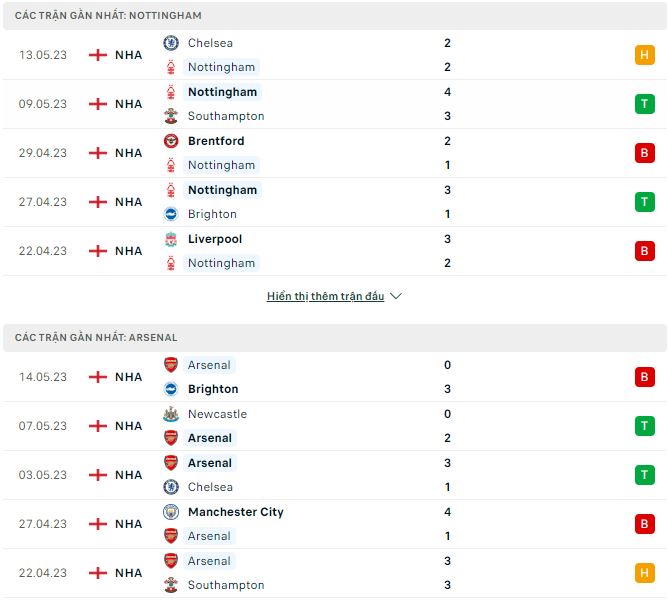Open the Brentford team name link
The height and width of the screenshot is (601, 668).
pyautogui.click(x=215, y=141)
